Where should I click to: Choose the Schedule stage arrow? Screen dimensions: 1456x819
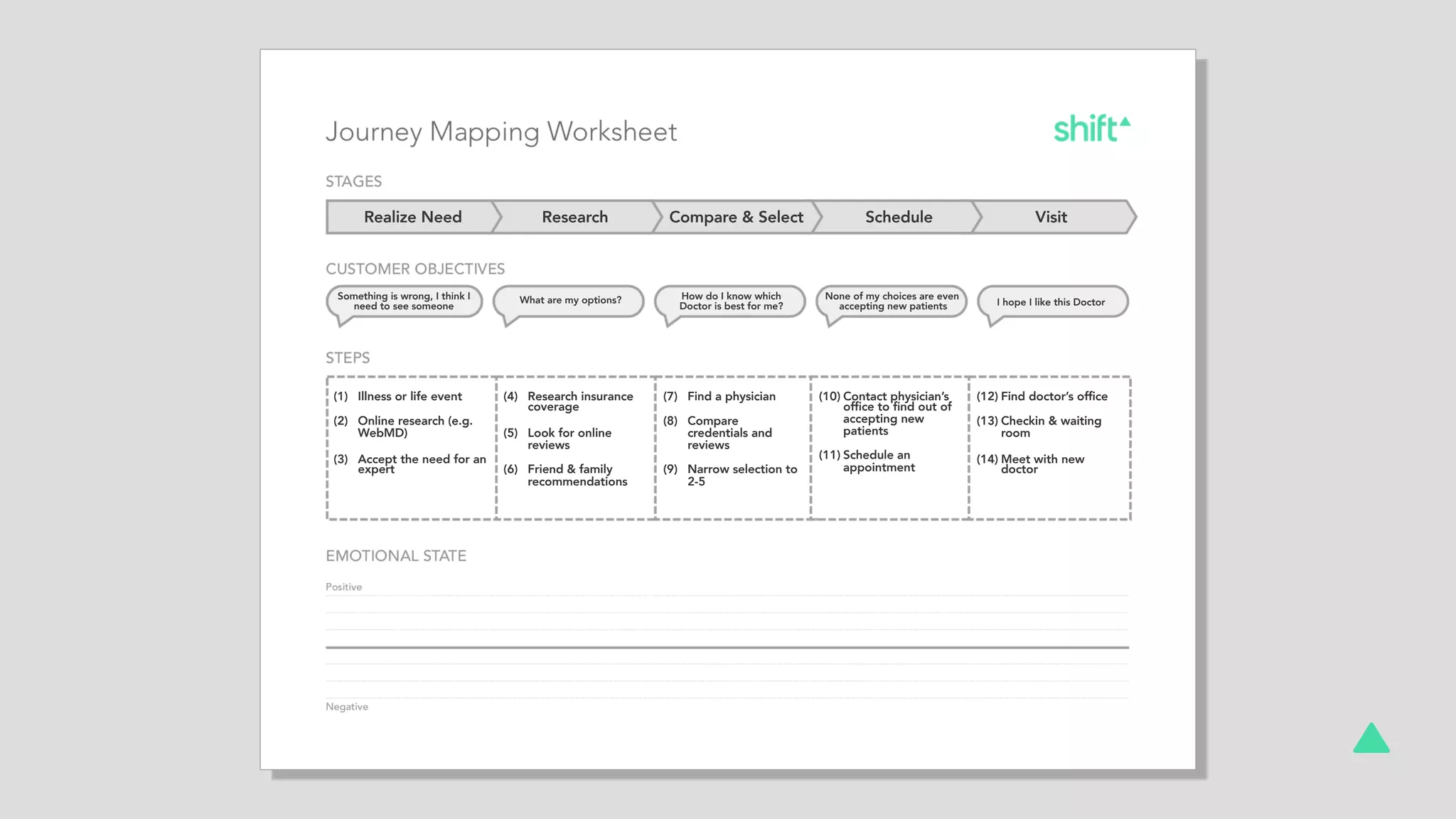tap(898, 217)
